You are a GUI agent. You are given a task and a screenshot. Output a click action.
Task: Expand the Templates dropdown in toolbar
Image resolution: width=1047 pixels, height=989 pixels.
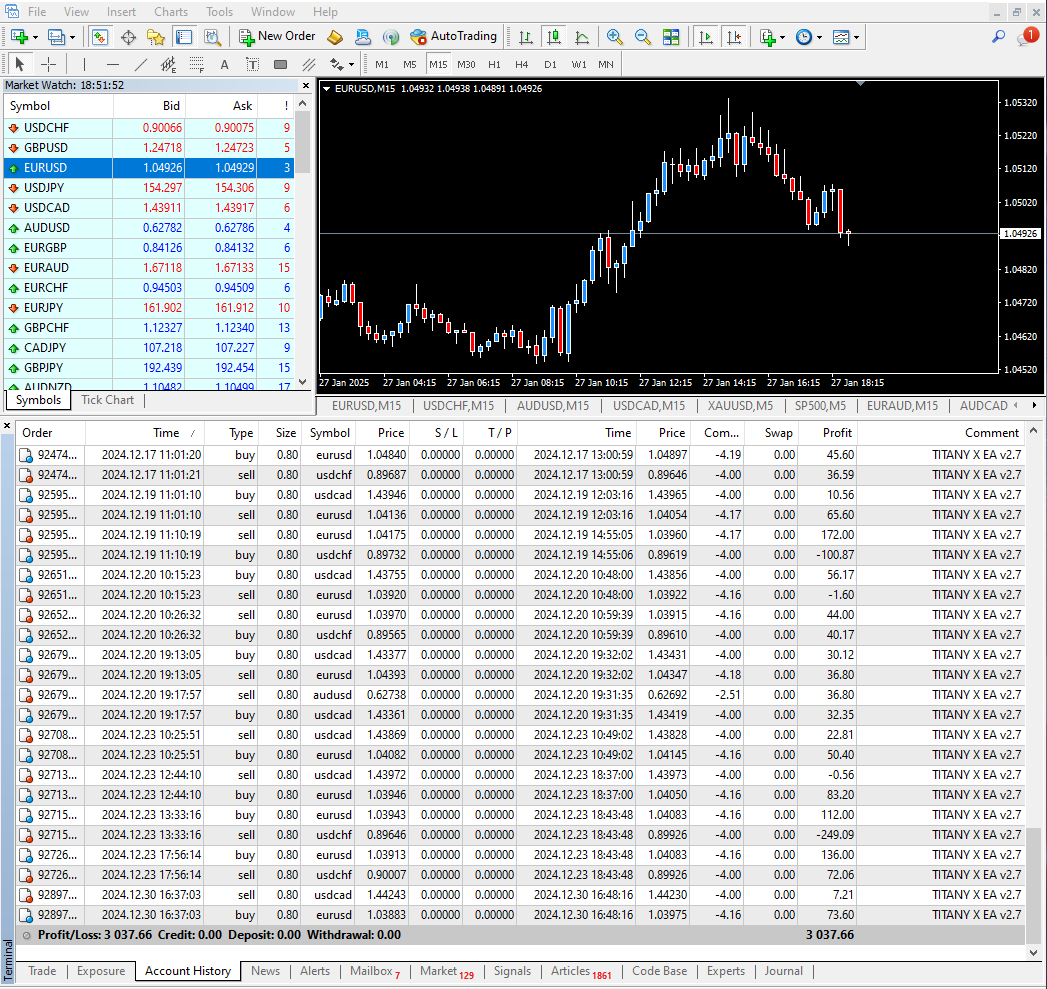(x=857, y=37)
